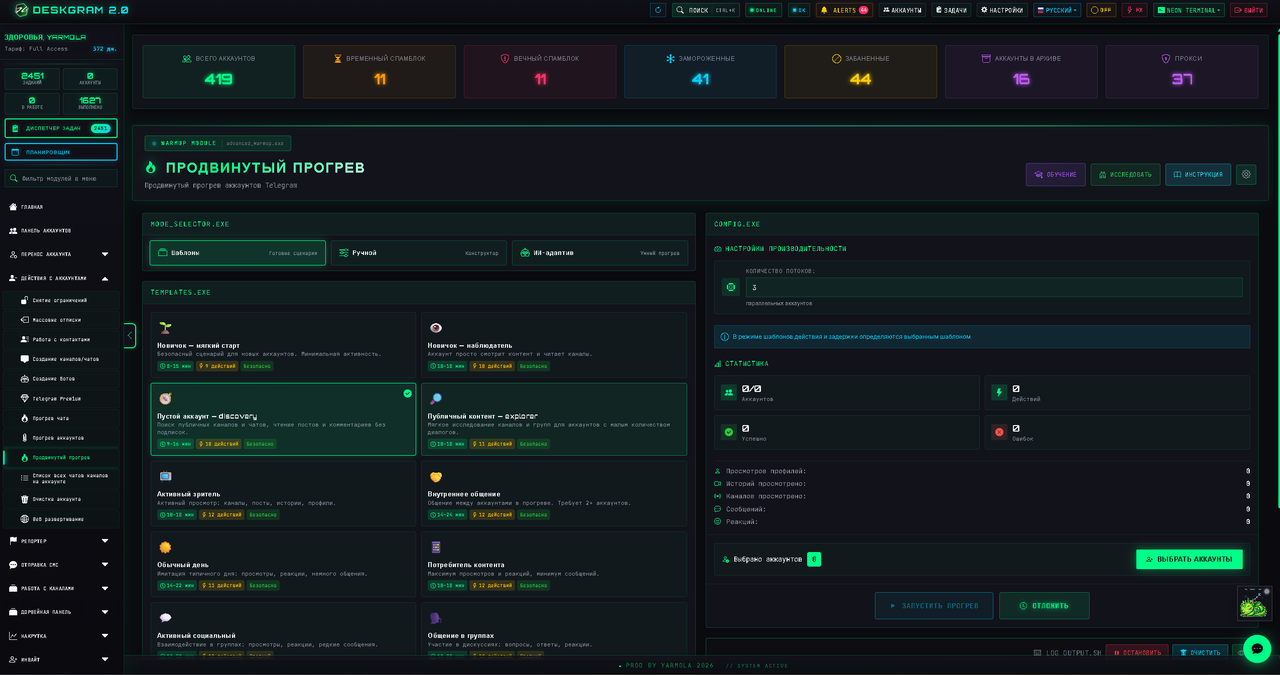Expand the Работа с каналами section
This screenshot has width=1280, height=675.
tap(60, 588)
